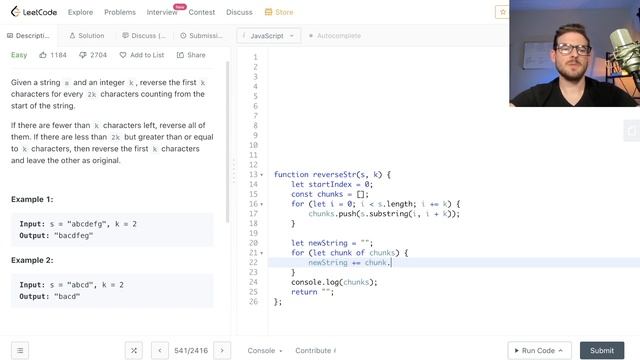Screen dimensions: 640x360
Task: Click the Example 2 output text
Action: point(50,296)
